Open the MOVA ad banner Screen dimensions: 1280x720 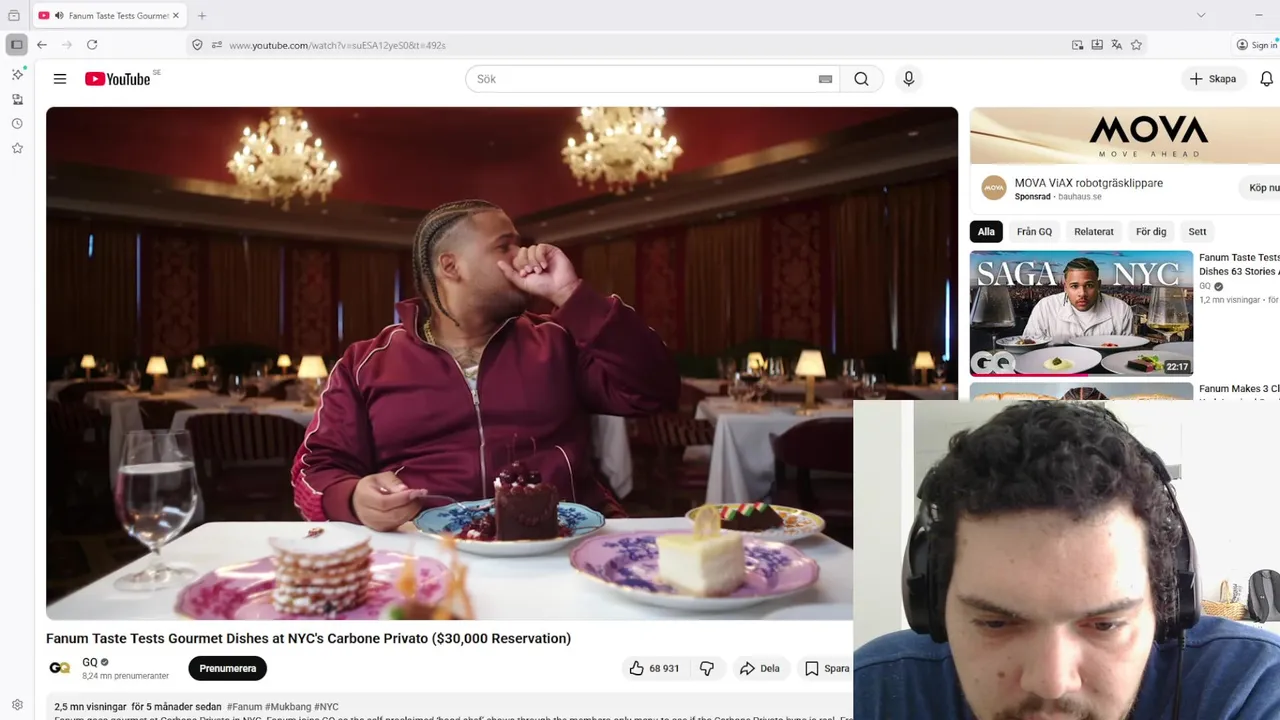tap(1125, 136)
